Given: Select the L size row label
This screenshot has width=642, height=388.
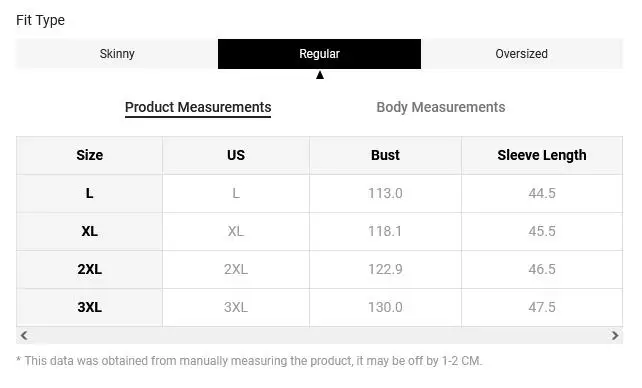Looking at the screenshot, I should point(89,193).
